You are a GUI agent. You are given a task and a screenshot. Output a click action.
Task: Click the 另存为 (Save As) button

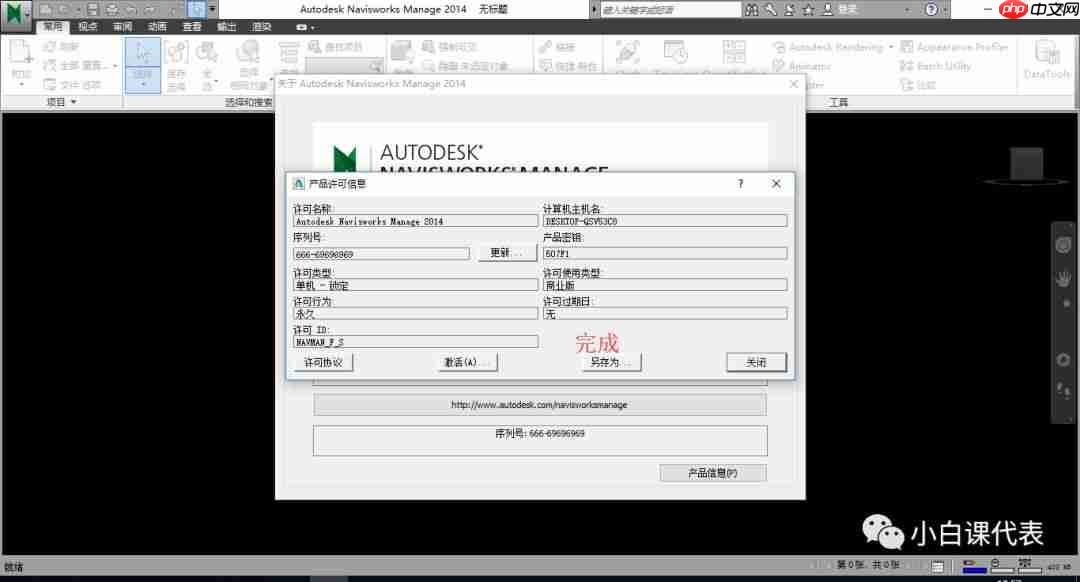coord(610,362)
